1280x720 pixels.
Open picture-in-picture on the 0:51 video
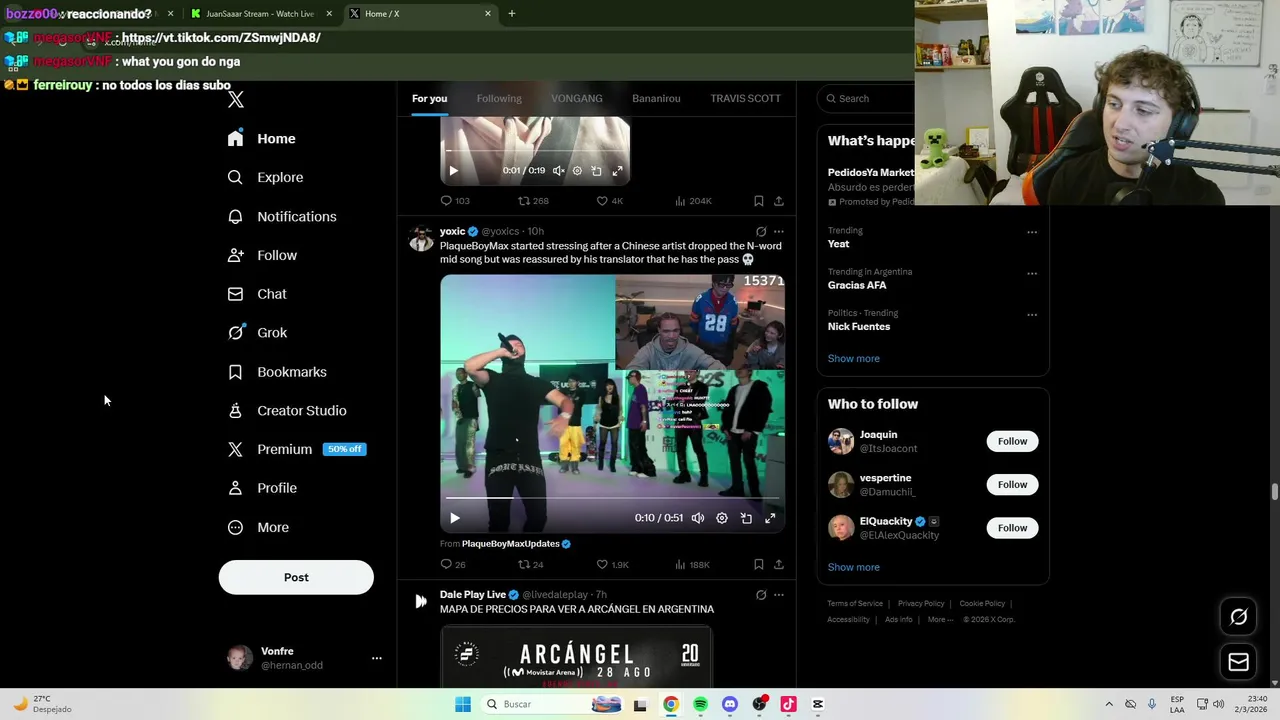coord(746,518)
